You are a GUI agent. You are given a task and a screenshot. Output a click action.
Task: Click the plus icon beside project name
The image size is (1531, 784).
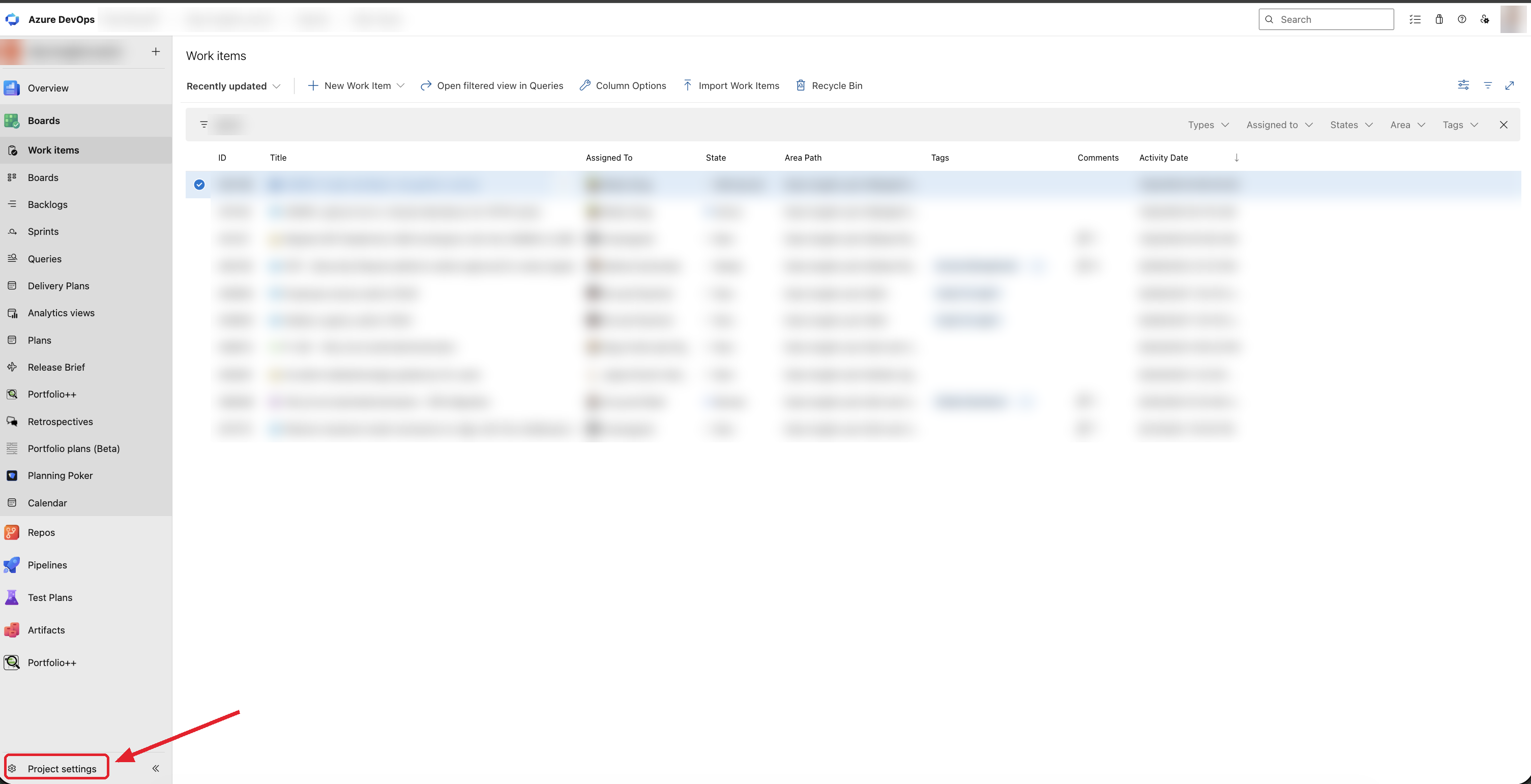[x=156, y=52]
